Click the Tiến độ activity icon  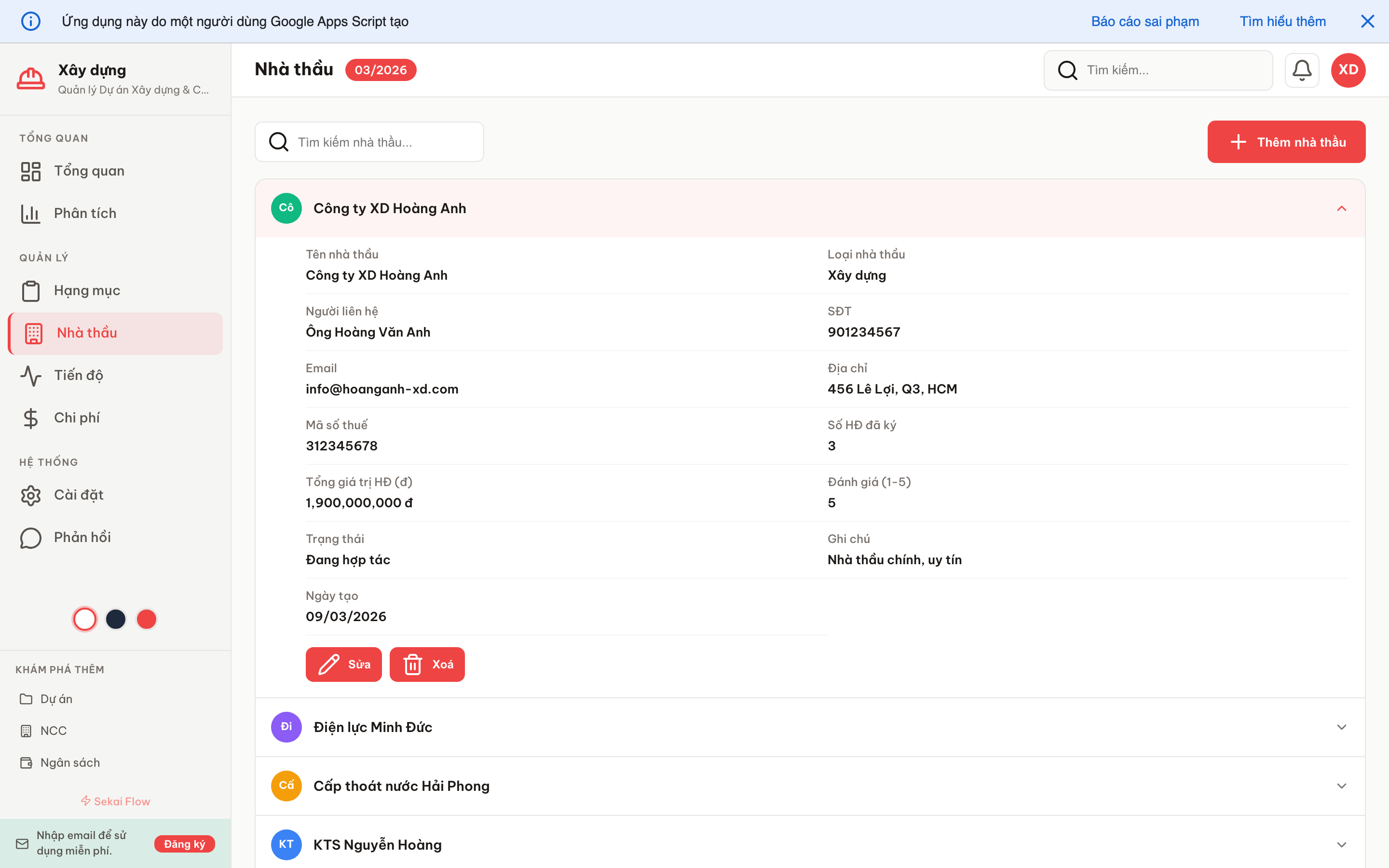coord(30,376)
